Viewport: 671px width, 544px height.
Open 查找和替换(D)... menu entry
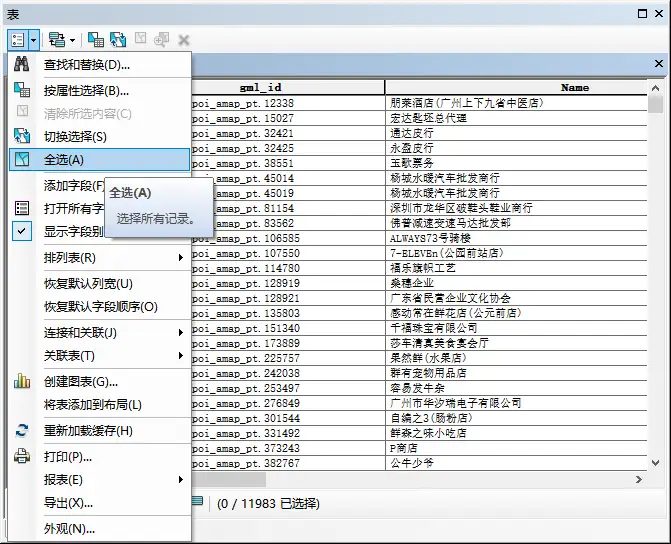coord(99,65)
